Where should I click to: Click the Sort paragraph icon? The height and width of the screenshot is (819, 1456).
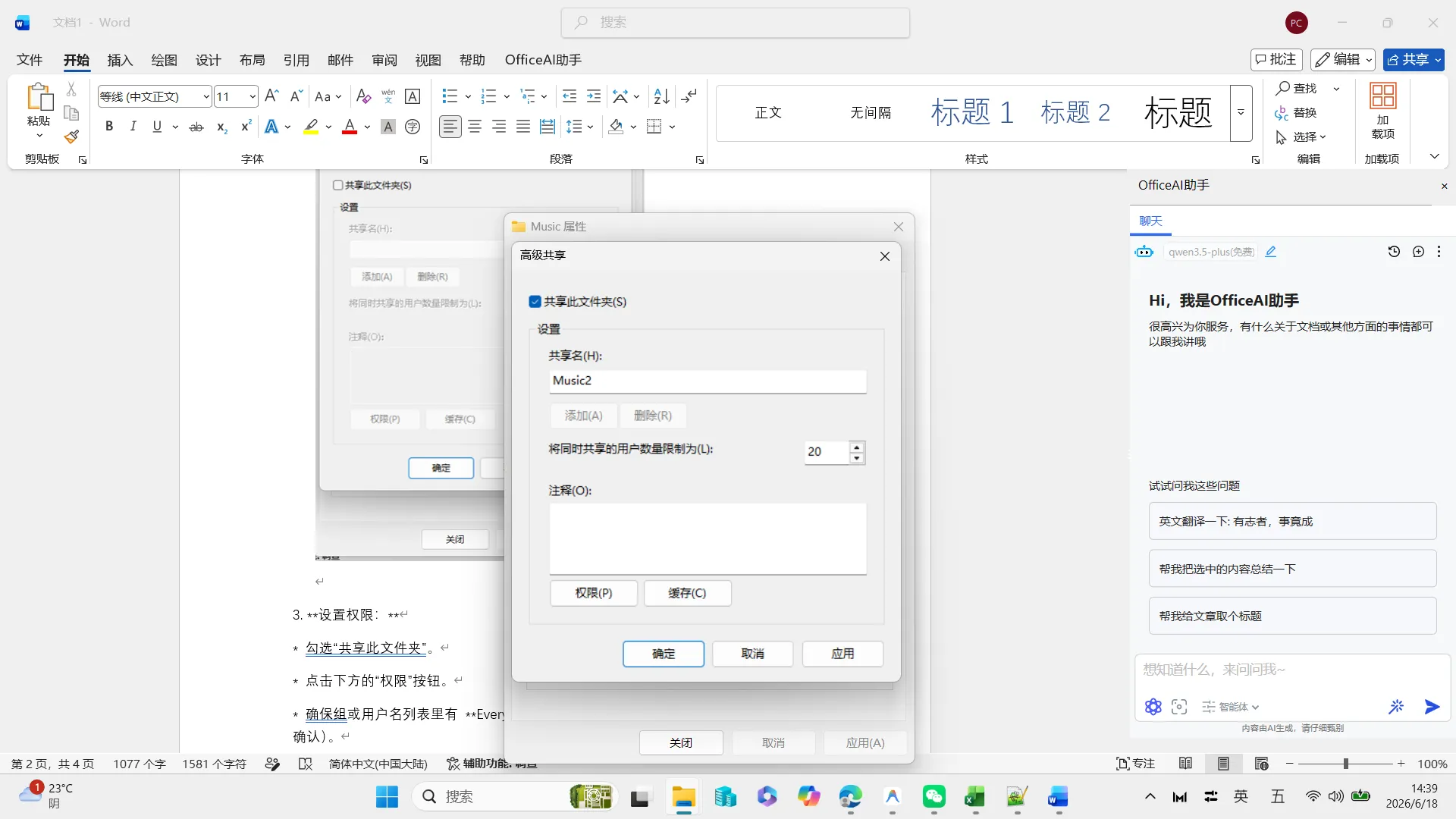click(x=661, y=96)
